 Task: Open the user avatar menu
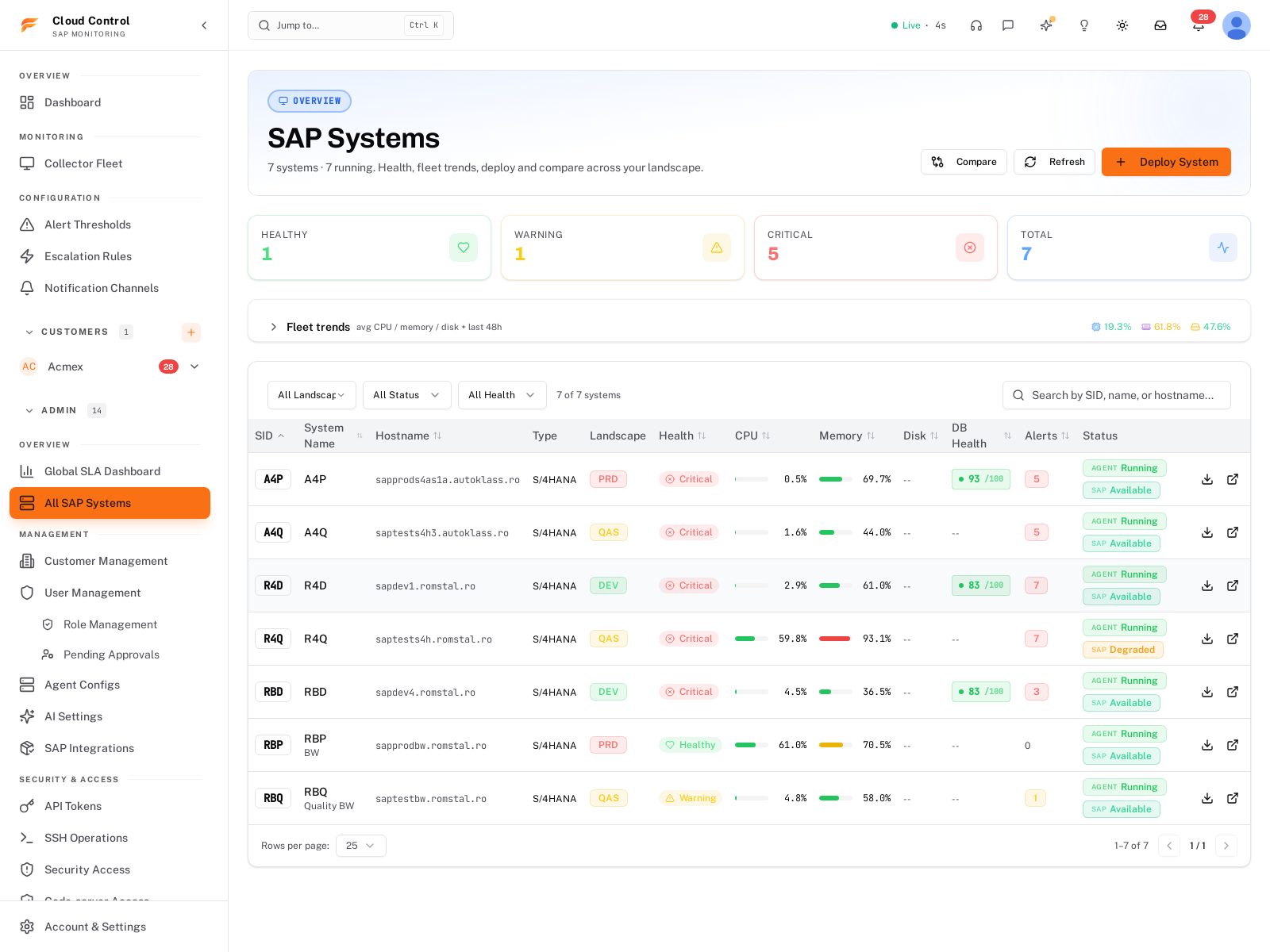click(1237, 25)
